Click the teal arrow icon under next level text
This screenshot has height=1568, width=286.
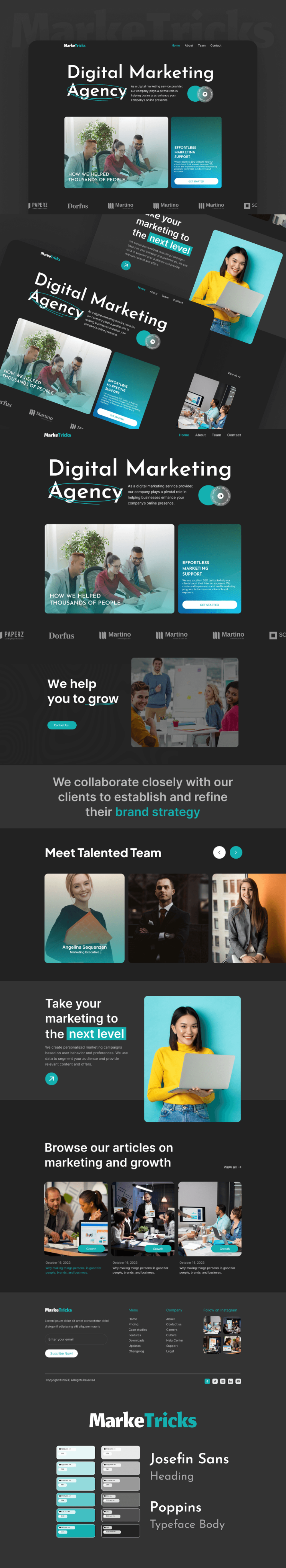(x=51, y=1079)
